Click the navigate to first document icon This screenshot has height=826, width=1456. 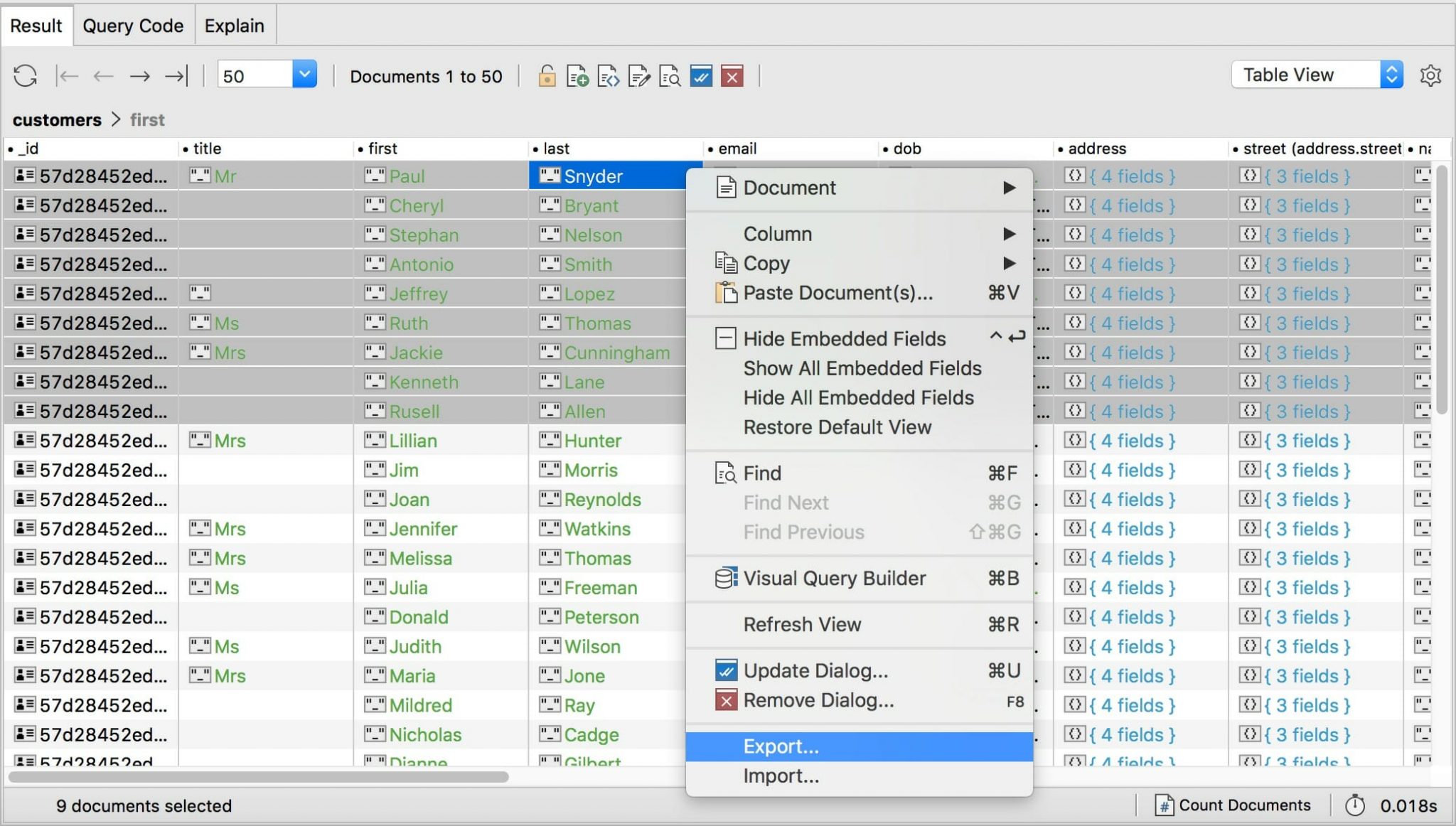coord(66,75)
